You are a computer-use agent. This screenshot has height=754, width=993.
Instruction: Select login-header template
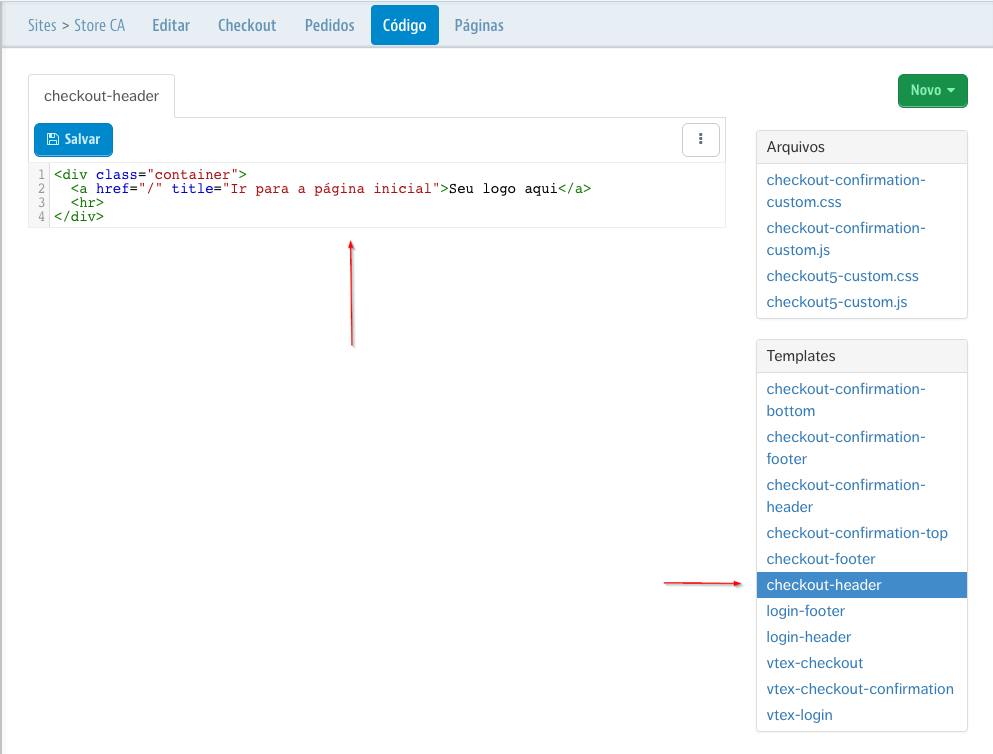click(x=808, y=637)
